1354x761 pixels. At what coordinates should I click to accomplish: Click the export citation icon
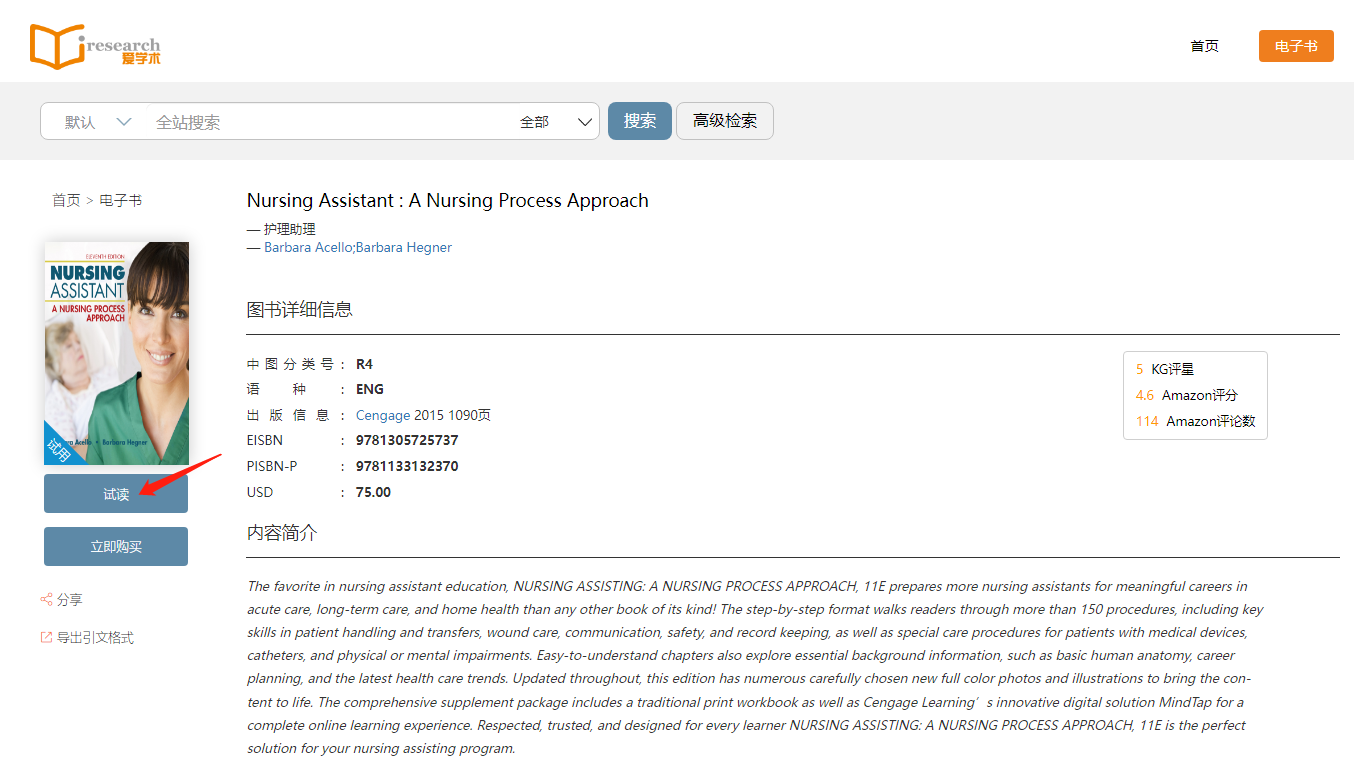point(46,637)
